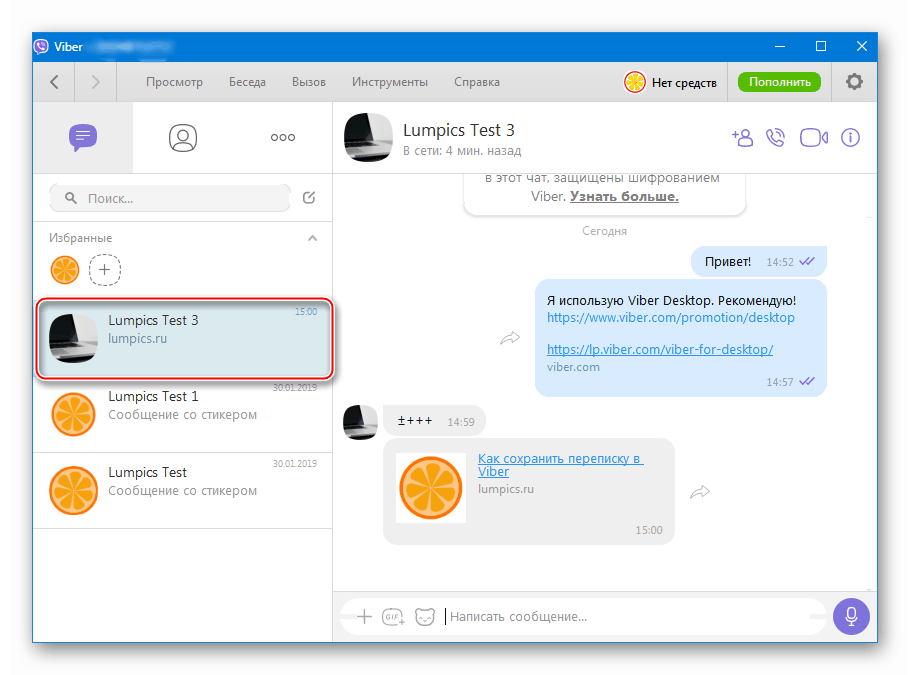The image size is (910, 675).
Task: Collapse the Избранные section
Action: 312,238
